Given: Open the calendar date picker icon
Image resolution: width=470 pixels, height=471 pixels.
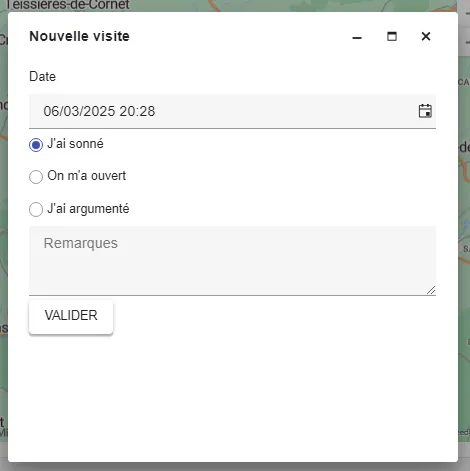Looking at the screenshot, I should tap(425, 111).
